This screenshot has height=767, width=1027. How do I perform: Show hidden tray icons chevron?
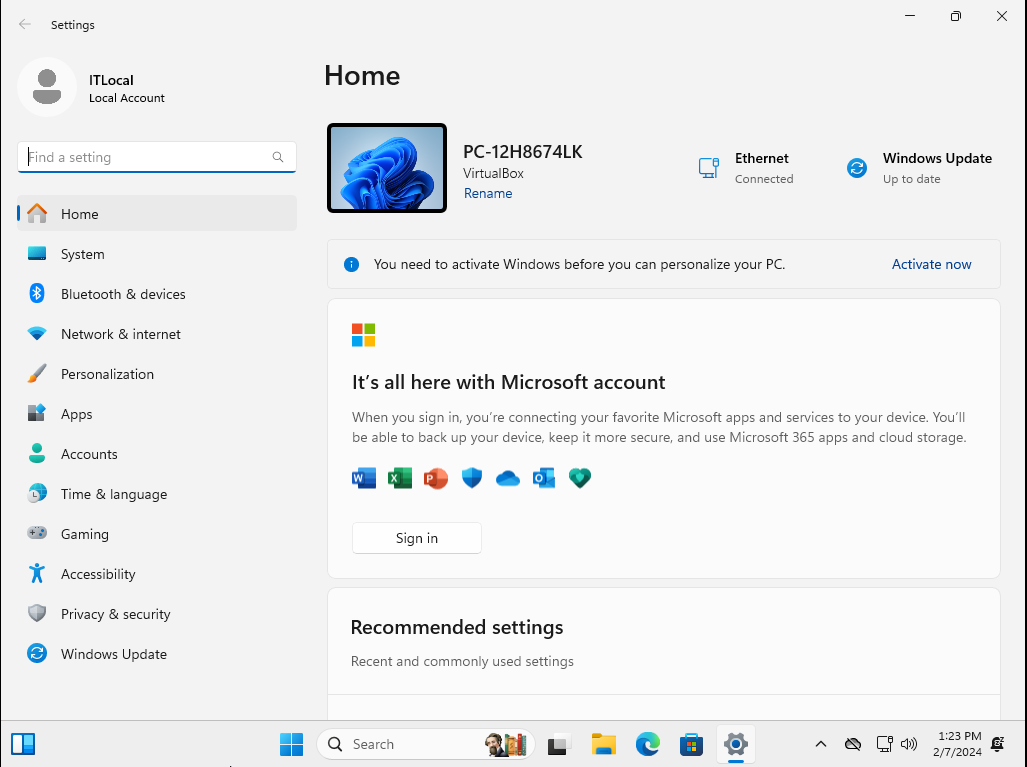(x=821, y=744)
